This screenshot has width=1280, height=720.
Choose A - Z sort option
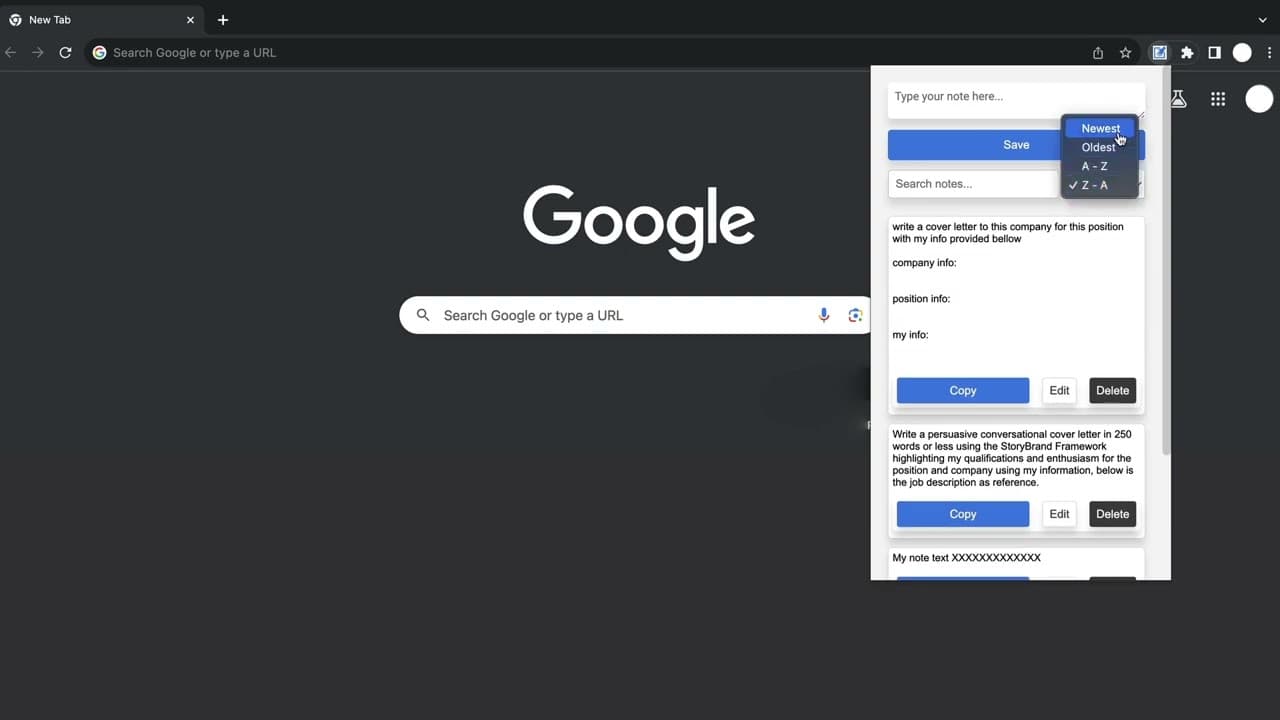[1100, 166]
